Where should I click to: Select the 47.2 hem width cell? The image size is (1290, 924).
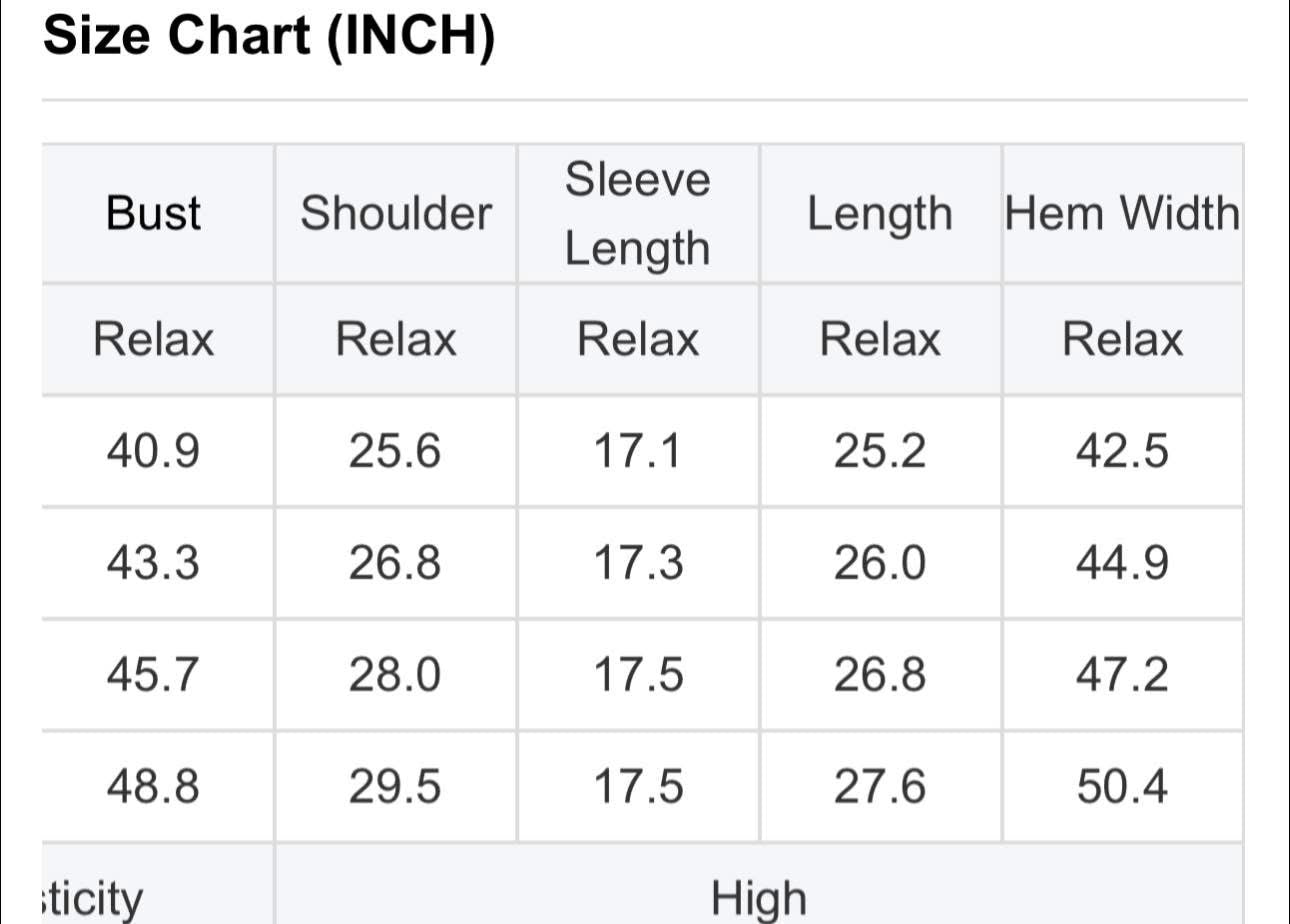(1122, 675)
